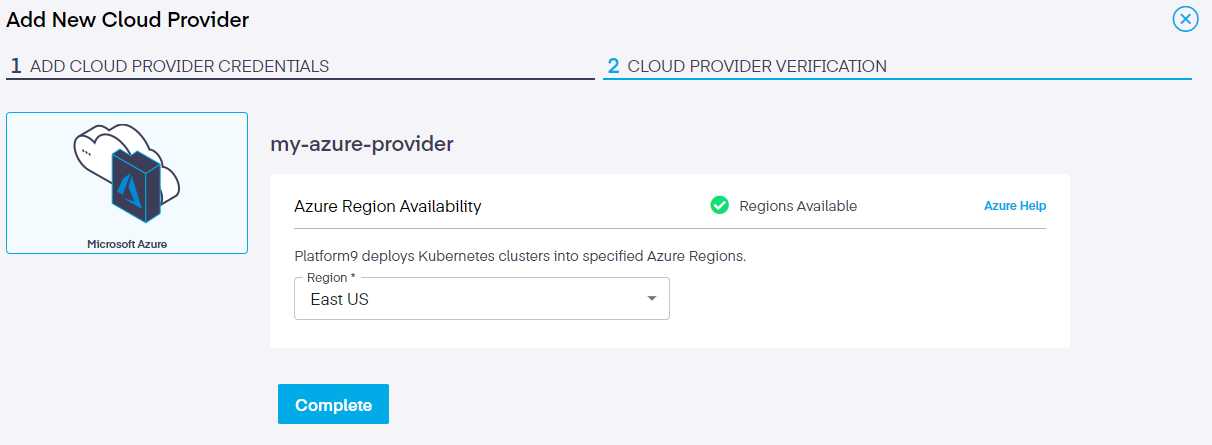The width and height of the screenshot is (1212, 445).
Task: Click the my-azure-provider name heading
Action: pyautogui.click(x=362, y=144)
